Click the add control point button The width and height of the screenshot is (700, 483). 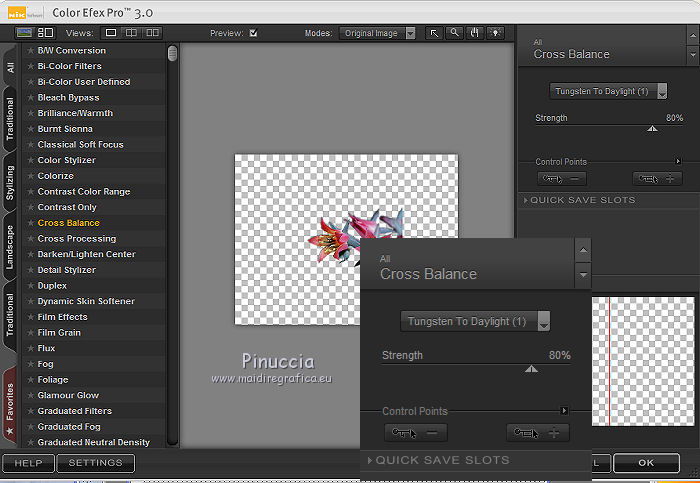pyautogui.click(x=657, y=179)
